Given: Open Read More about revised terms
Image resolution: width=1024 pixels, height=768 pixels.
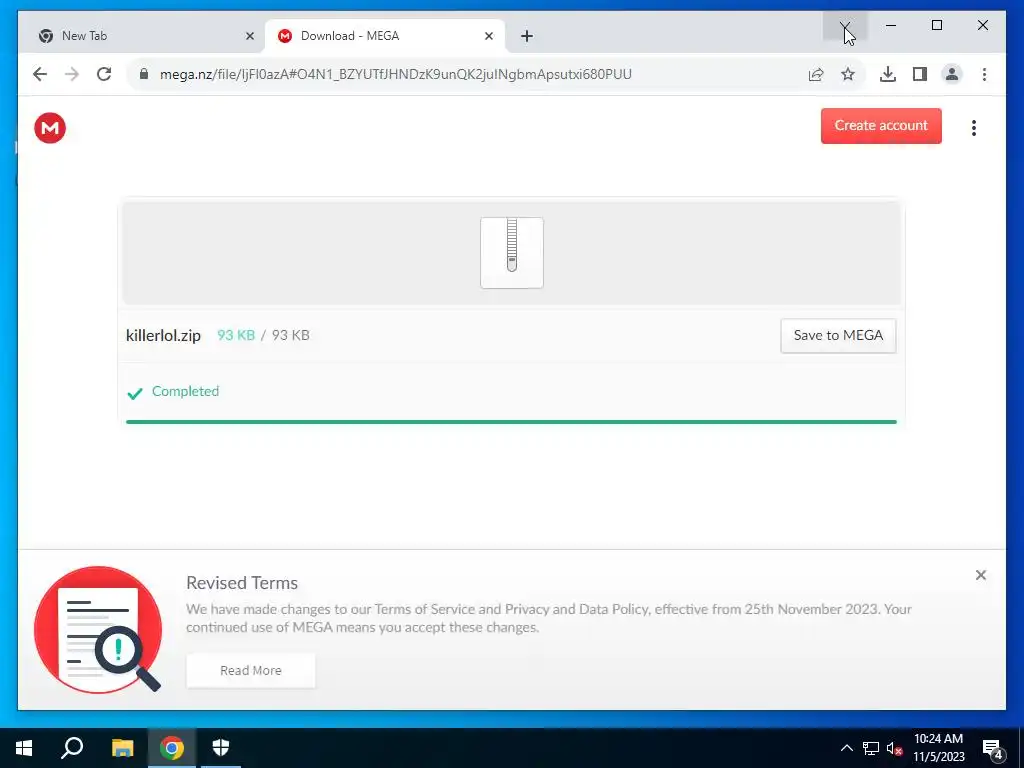Looking at the screenshot, I should tap(251, 671).
